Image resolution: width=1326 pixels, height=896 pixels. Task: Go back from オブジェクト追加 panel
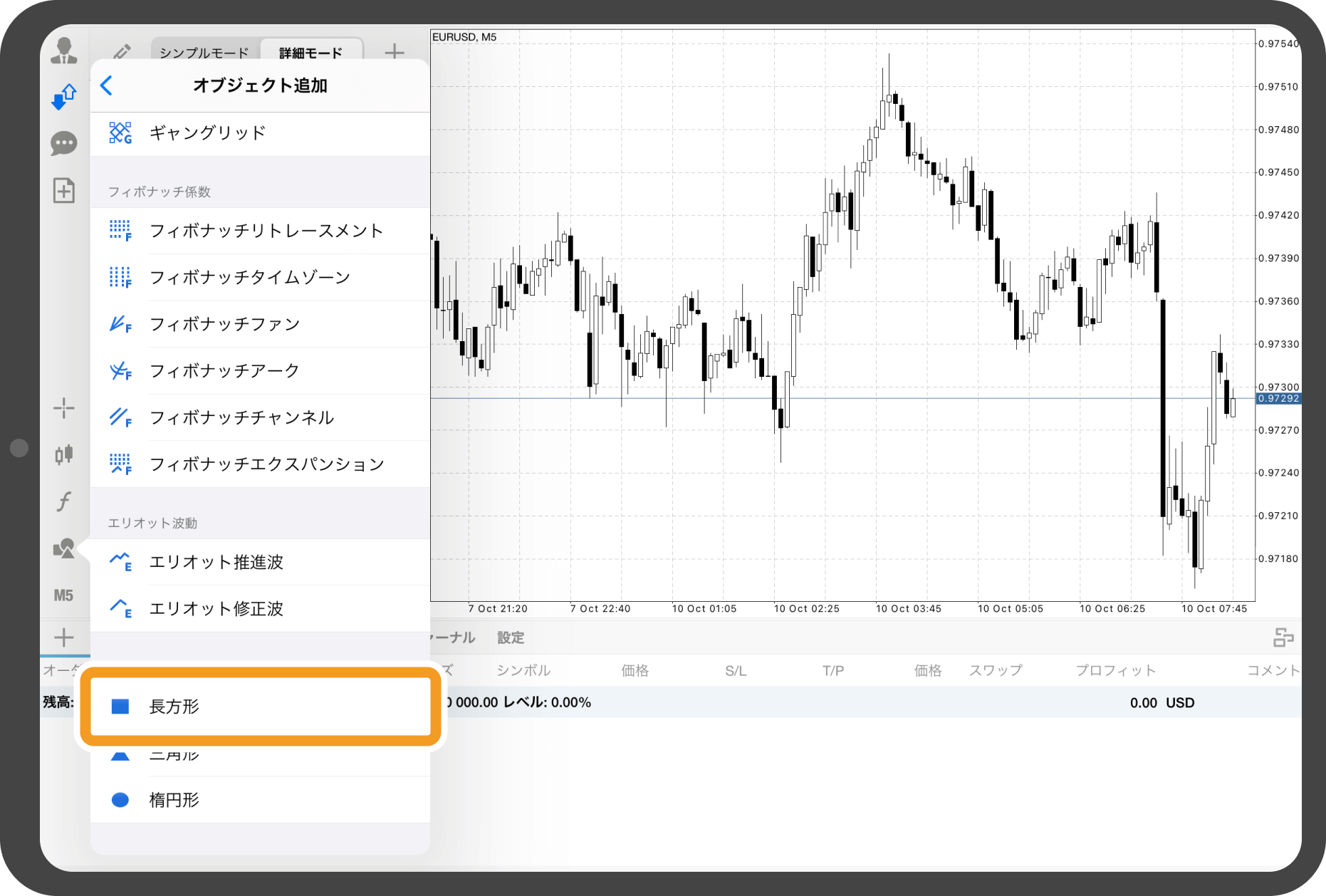(107, 85)
